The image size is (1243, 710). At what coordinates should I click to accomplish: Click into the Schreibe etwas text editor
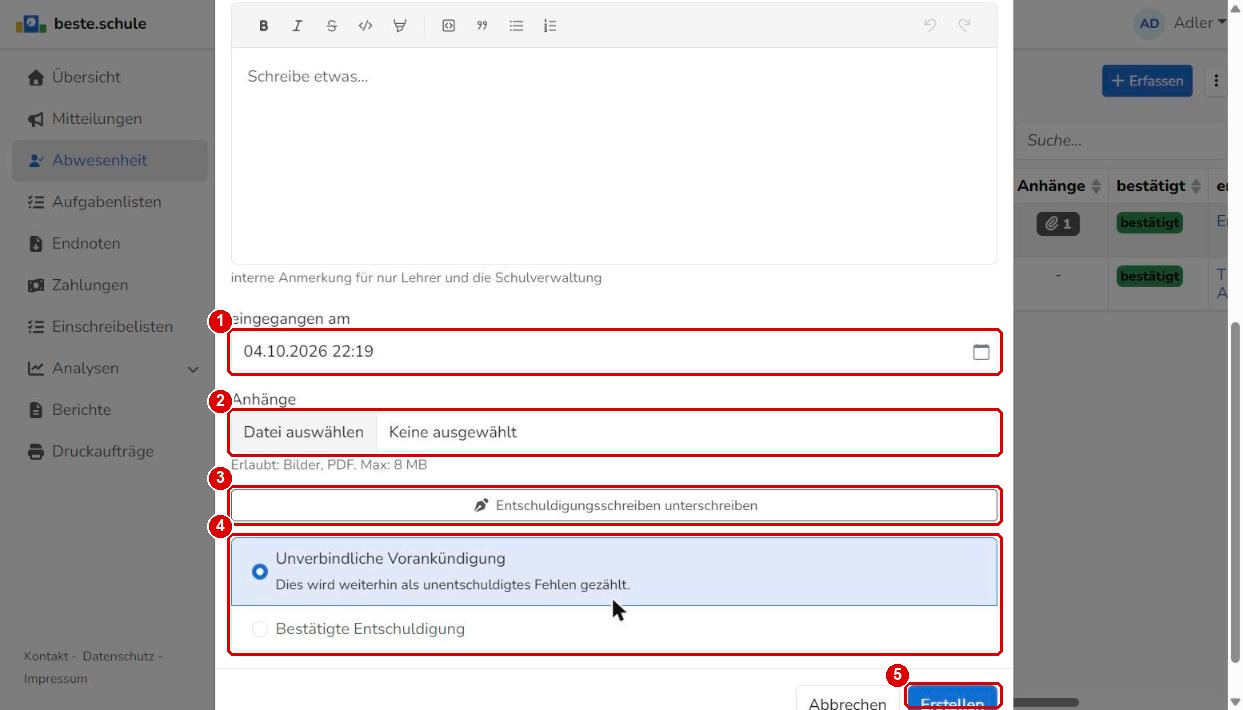point(614,155)
